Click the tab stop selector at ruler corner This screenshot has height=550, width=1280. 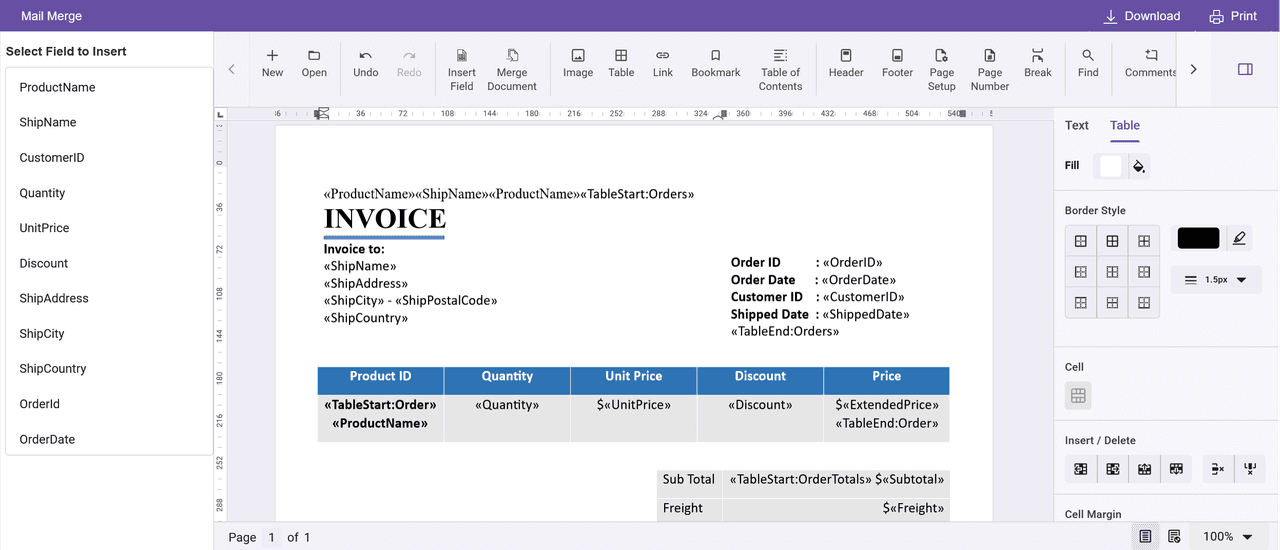coord(221,114)
